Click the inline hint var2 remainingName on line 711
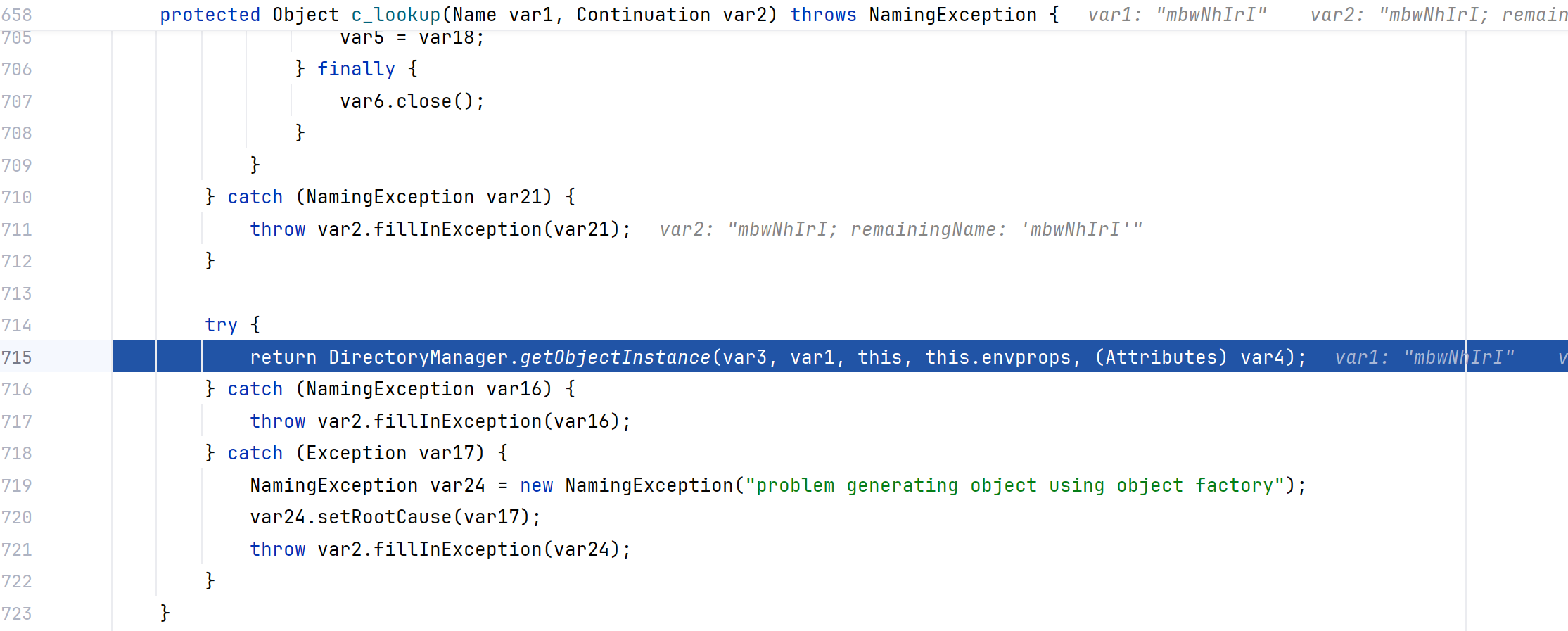 point(901,229)
